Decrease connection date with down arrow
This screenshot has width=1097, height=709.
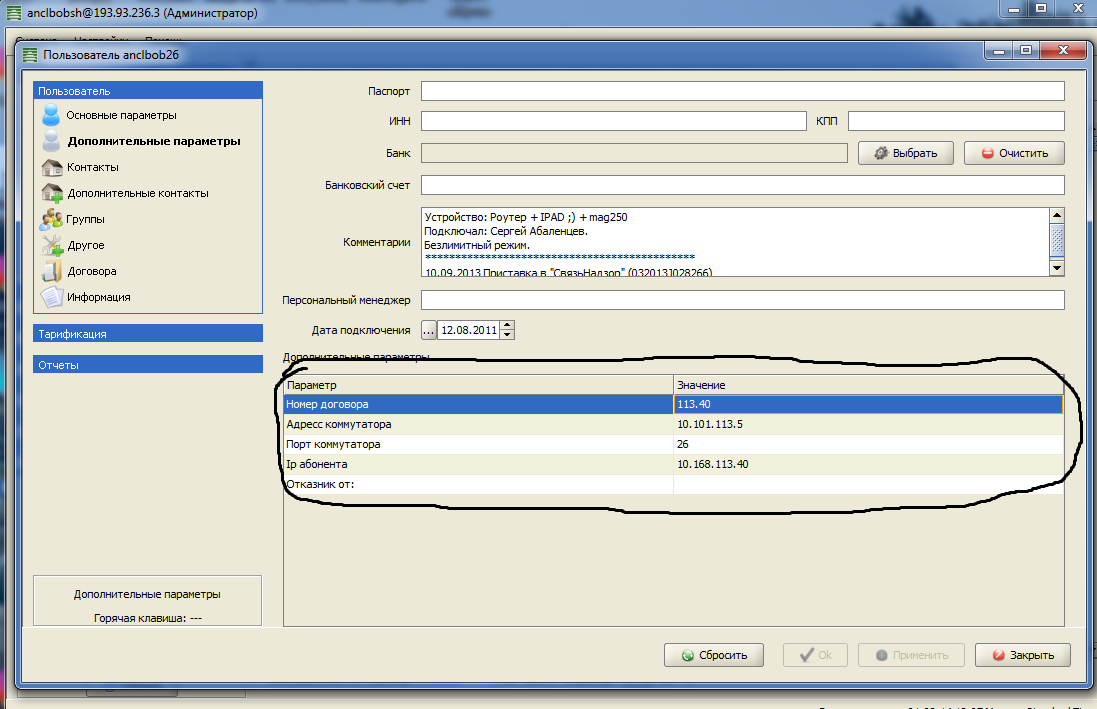[x=507, y=335]
